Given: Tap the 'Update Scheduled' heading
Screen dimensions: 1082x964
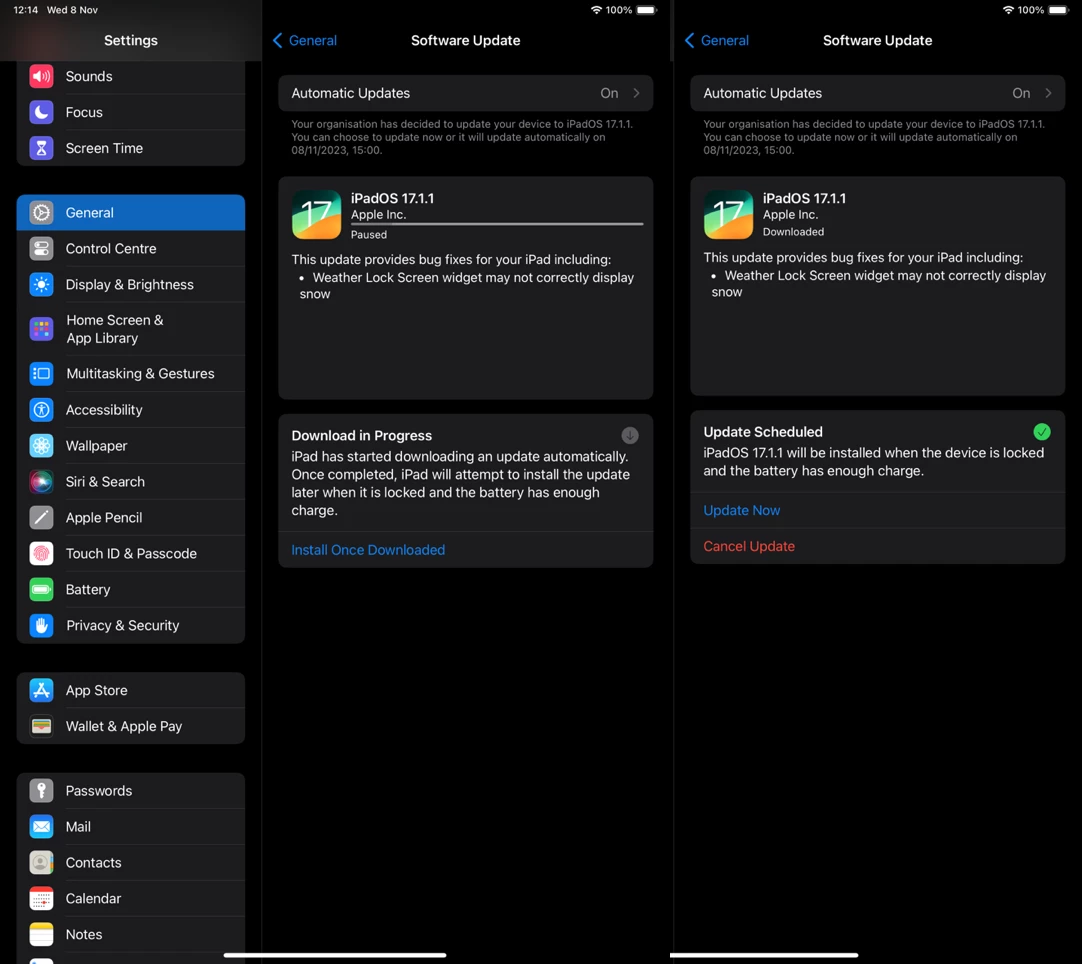Looking at the screenshot, I should (x=763, y=432).
